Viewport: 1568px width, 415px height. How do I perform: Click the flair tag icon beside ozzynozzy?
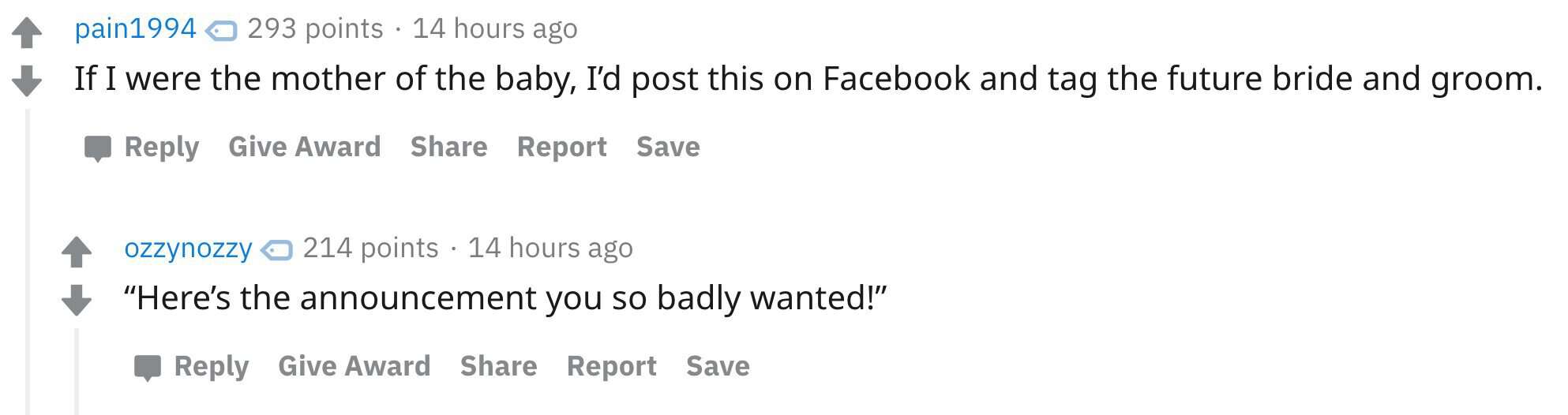coord(276,250)
